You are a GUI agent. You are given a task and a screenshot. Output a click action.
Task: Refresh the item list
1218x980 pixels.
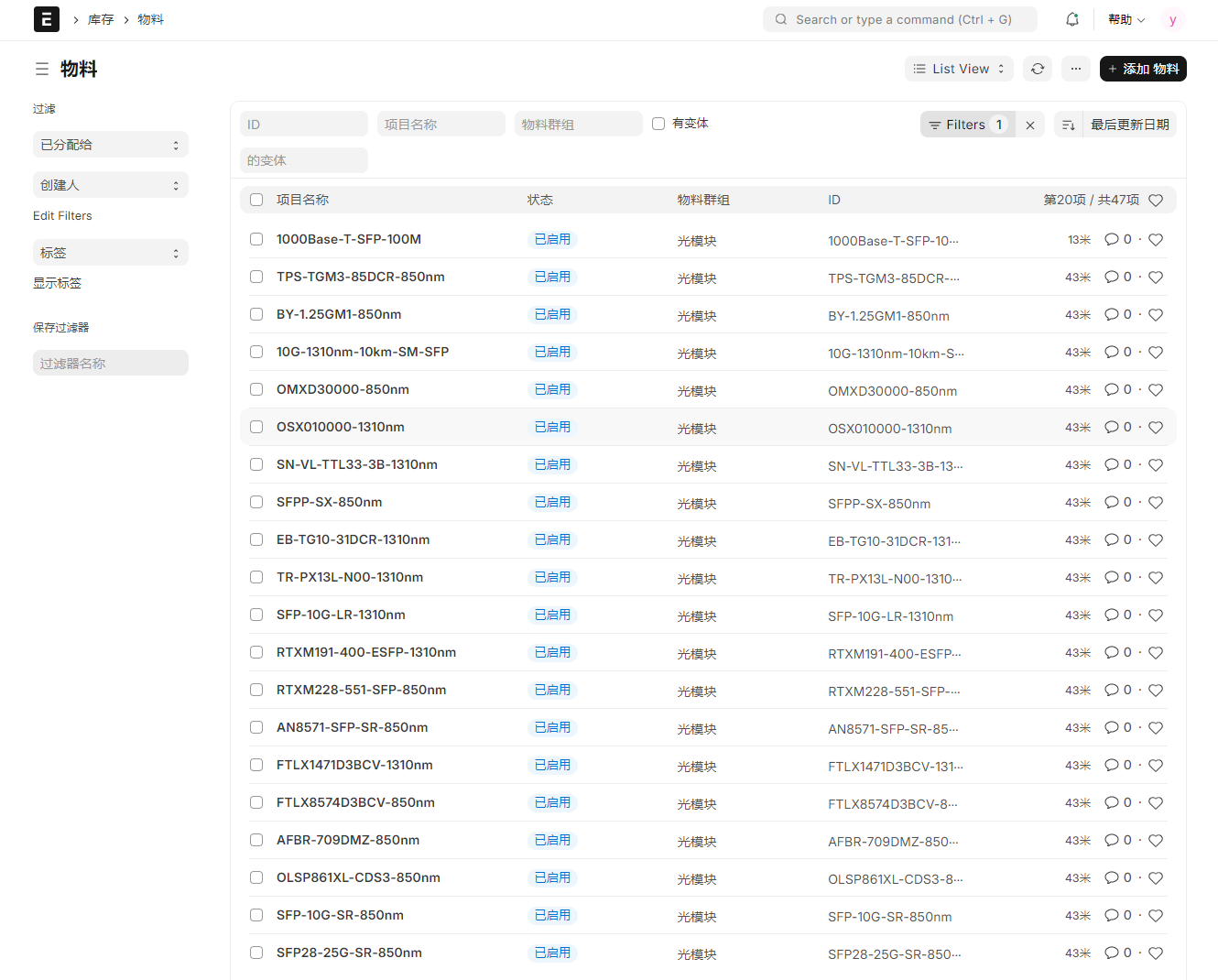(x=1038, y=69)
